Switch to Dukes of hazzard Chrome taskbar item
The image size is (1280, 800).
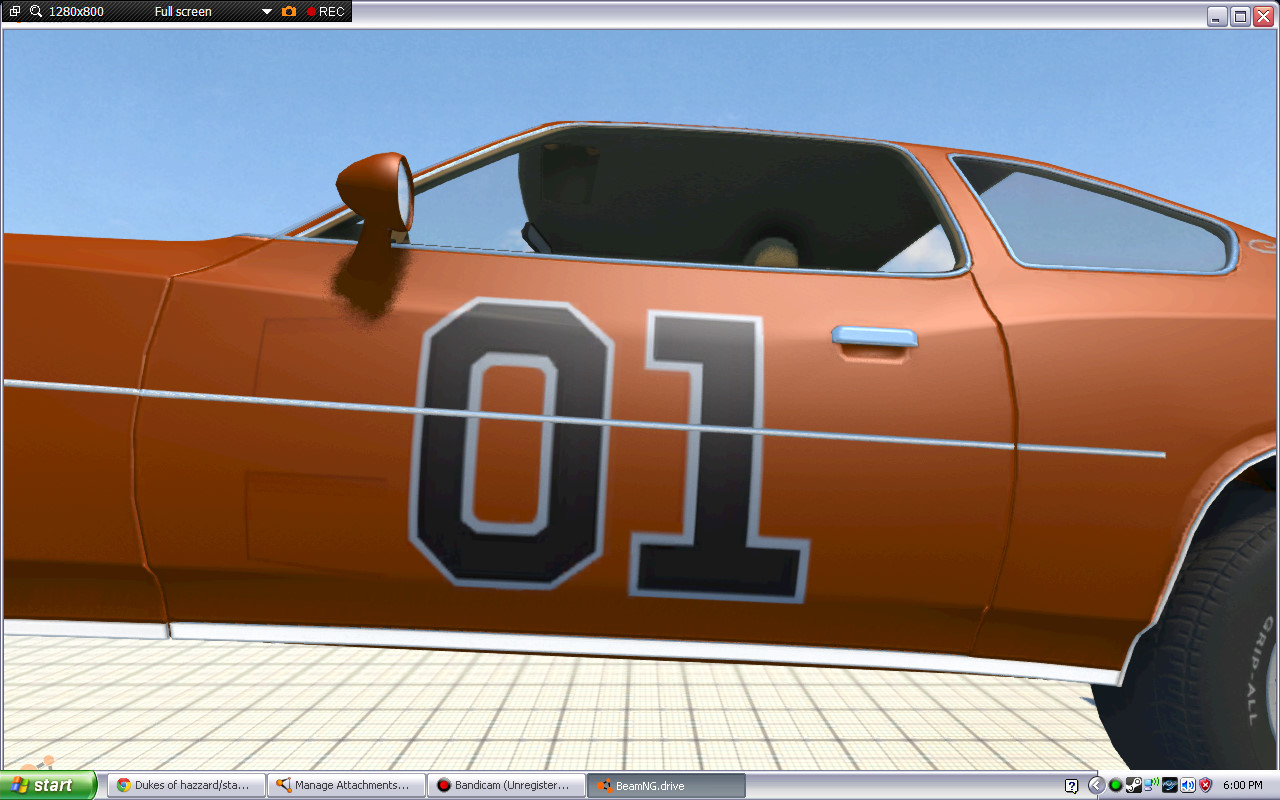tap(188, 785)
